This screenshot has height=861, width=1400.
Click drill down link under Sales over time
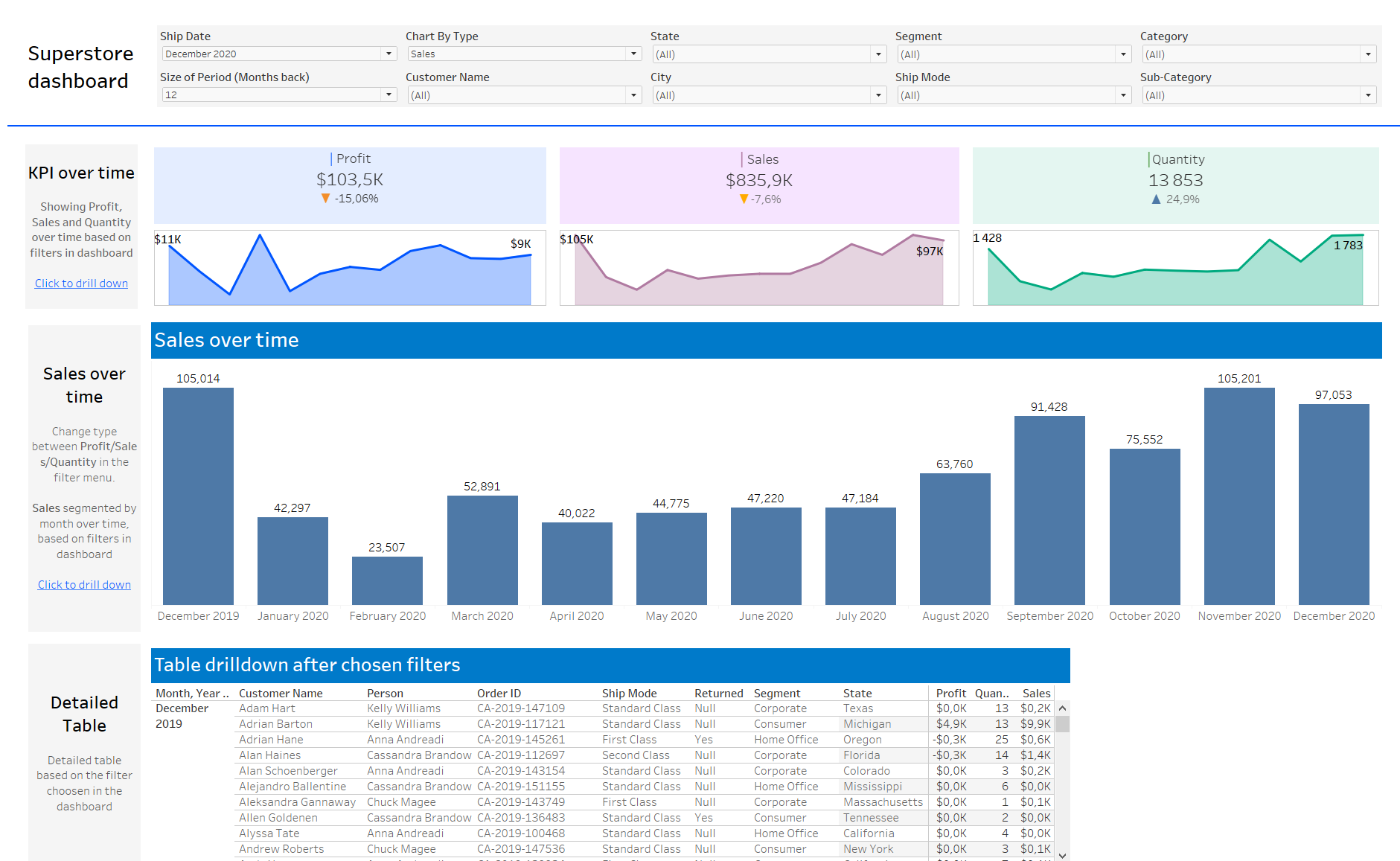tap(84, 585)
